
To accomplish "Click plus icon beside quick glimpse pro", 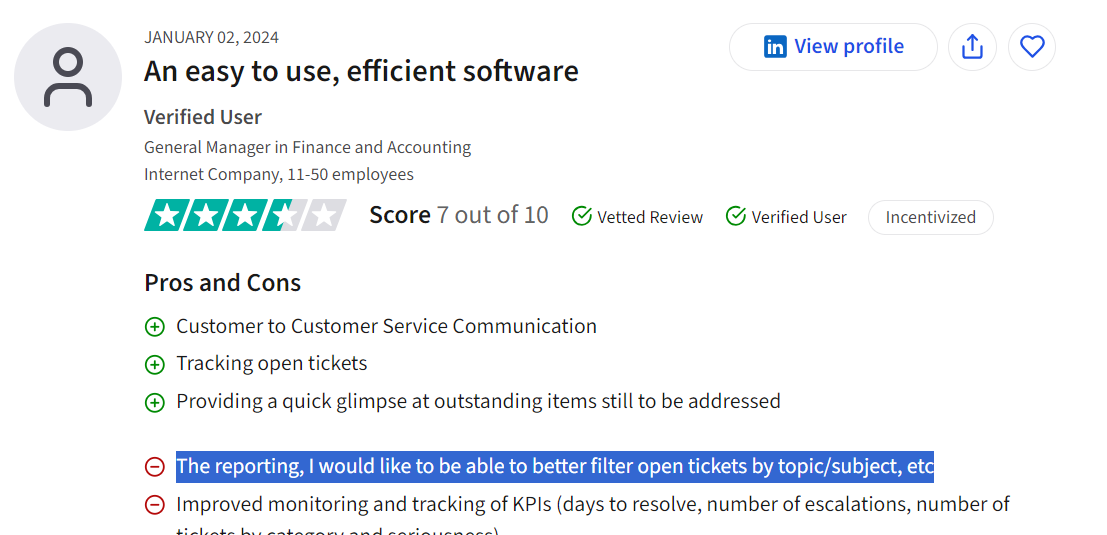I will 155,403.
